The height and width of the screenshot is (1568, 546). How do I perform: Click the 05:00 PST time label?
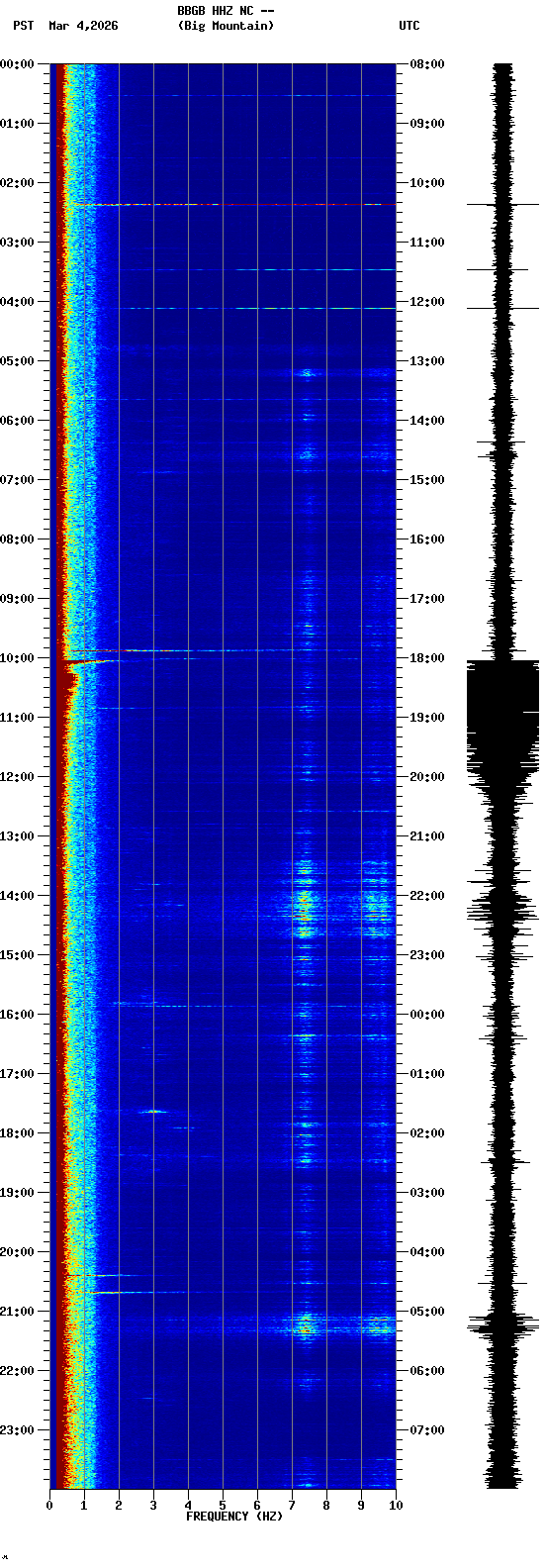point(17,361)
